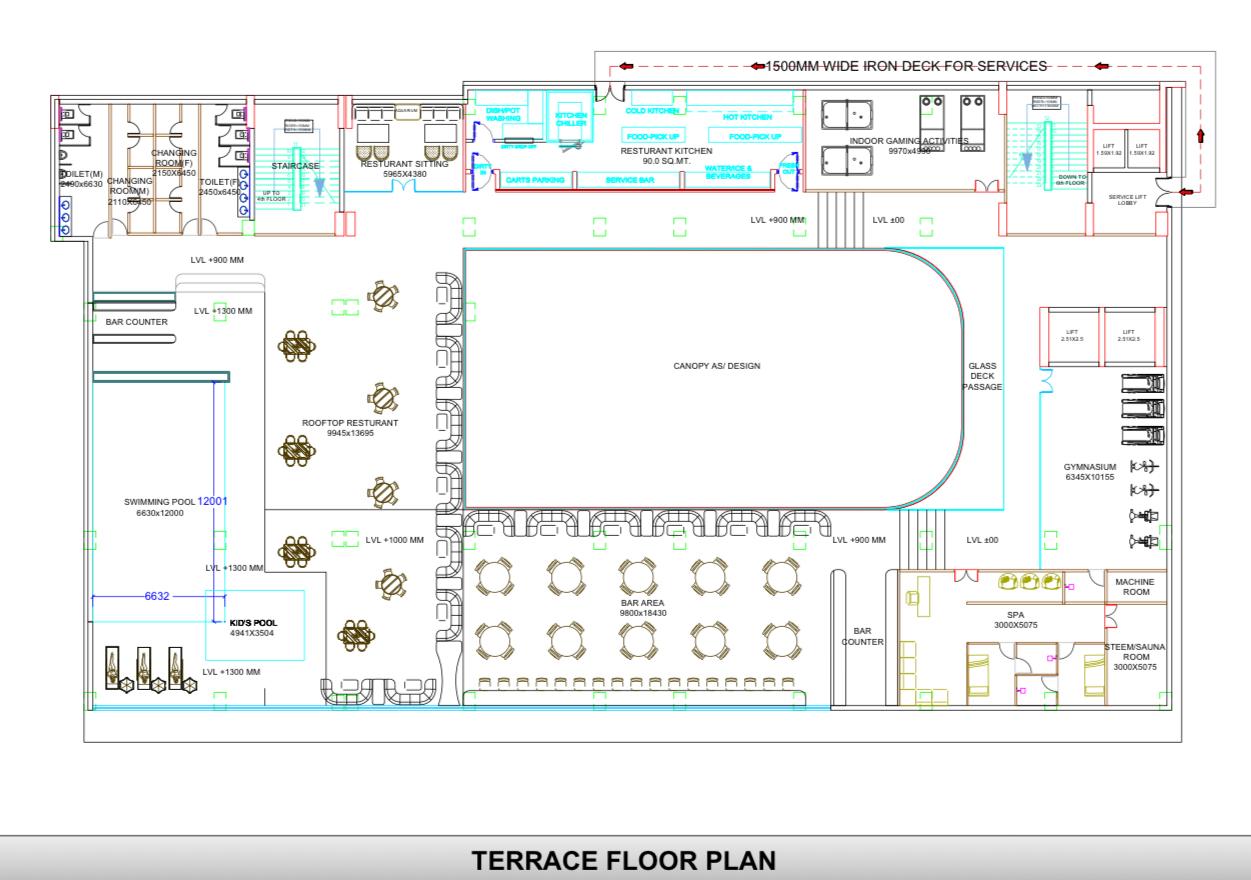Click the desk chair in the spa reception
Screen dimensions: 1251x880
pyautogui.click(x=912, y=597)
